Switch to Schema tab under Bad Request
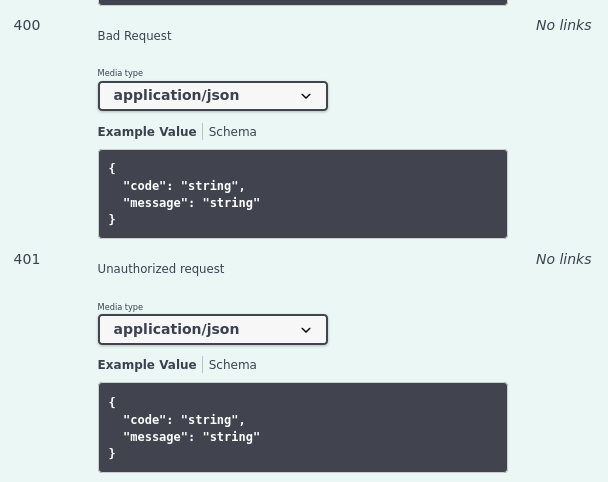The height and width of the screenshot is (482, 608). 232,132
